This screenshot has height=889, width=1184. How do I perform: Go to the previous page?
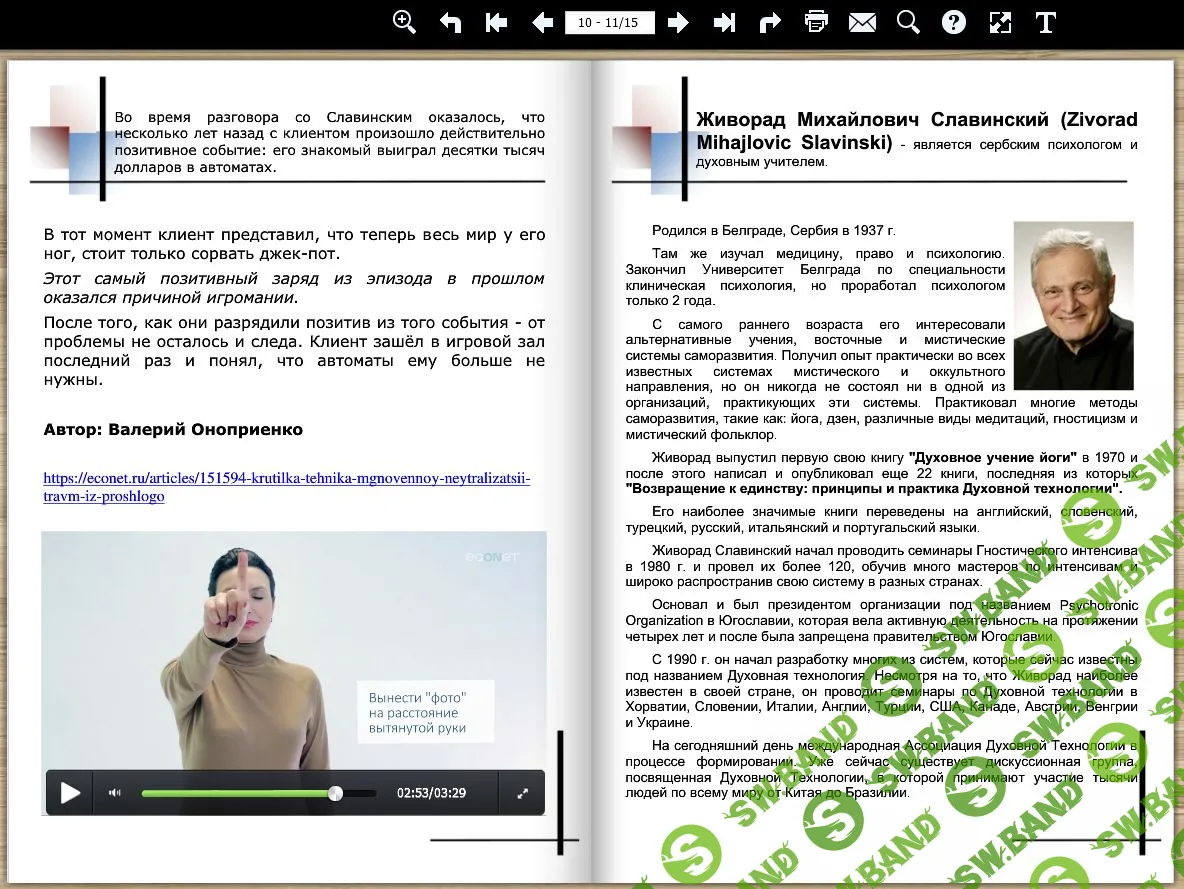(x=542, y=21)
